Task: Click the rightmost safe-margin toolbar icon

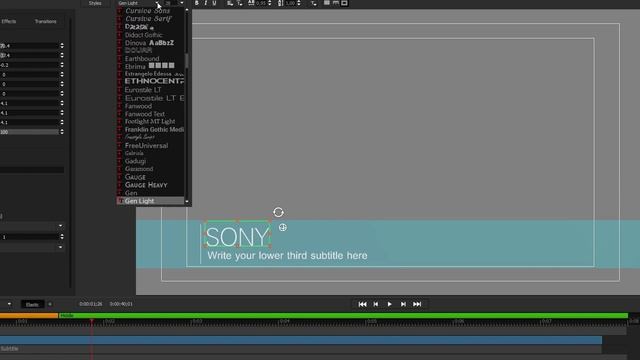Action: coord(344,3)
